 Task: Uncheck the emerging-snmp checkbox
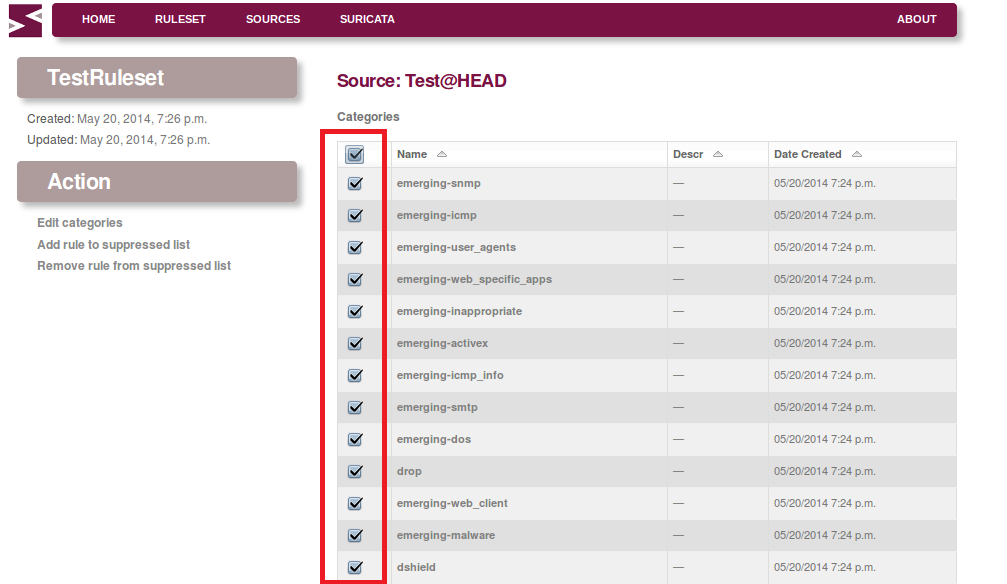coord(355,183)
